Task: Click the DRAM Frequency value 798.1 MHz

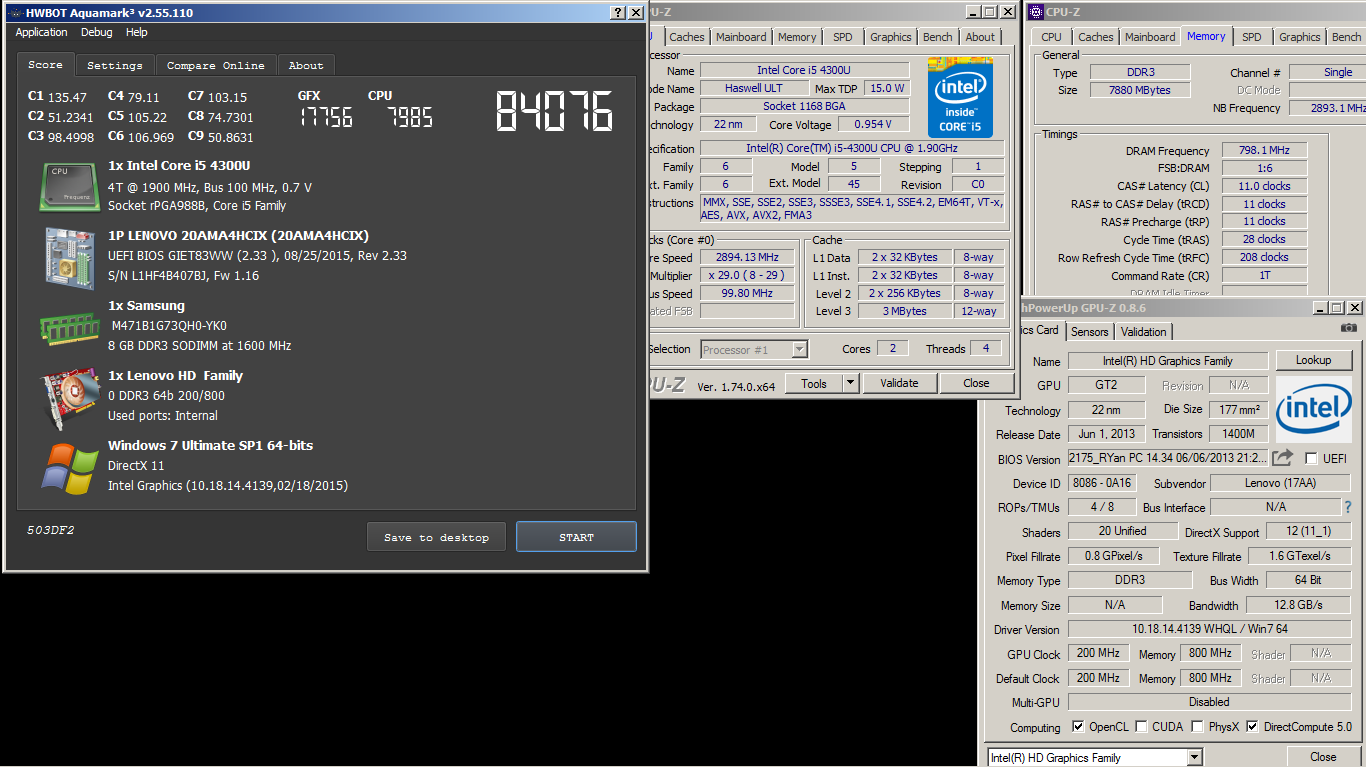Action: pyautogui.click(x=1264, y=150)
